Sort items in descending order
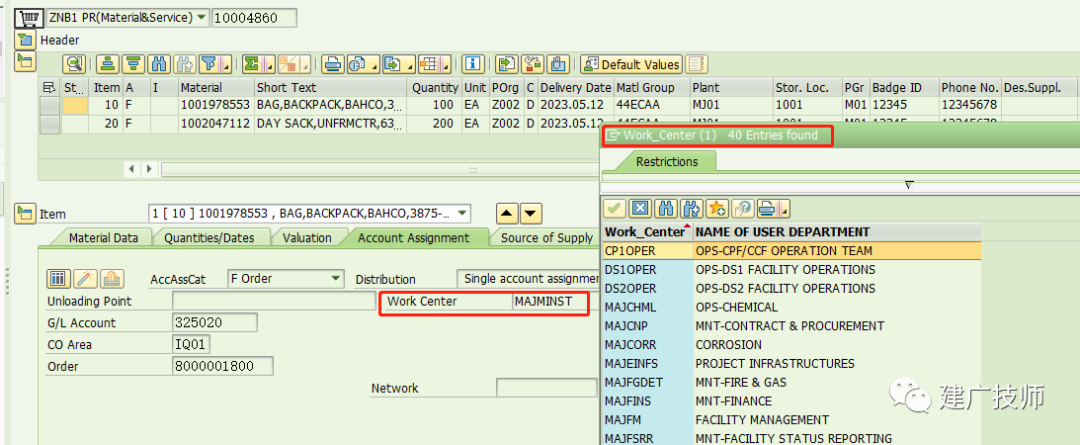 point(134,64)
